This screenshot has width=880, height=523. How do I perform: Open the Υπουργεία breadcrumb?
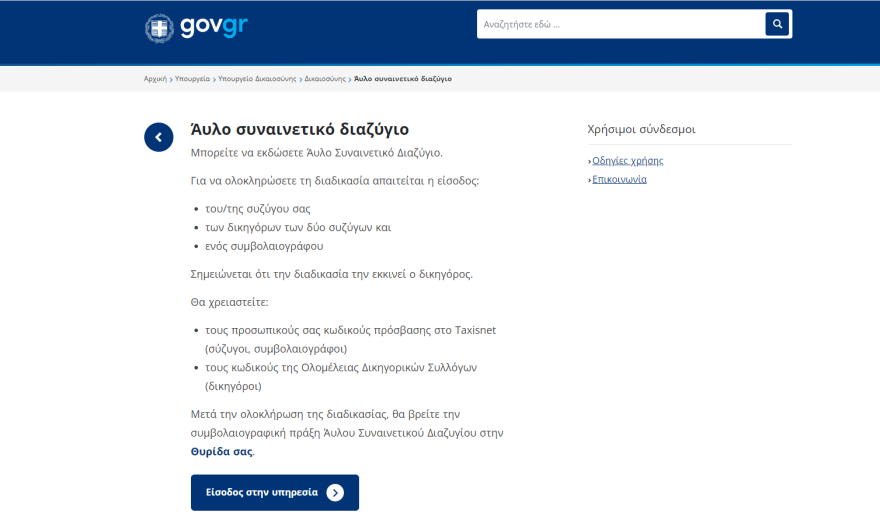(x=192, y=79)
